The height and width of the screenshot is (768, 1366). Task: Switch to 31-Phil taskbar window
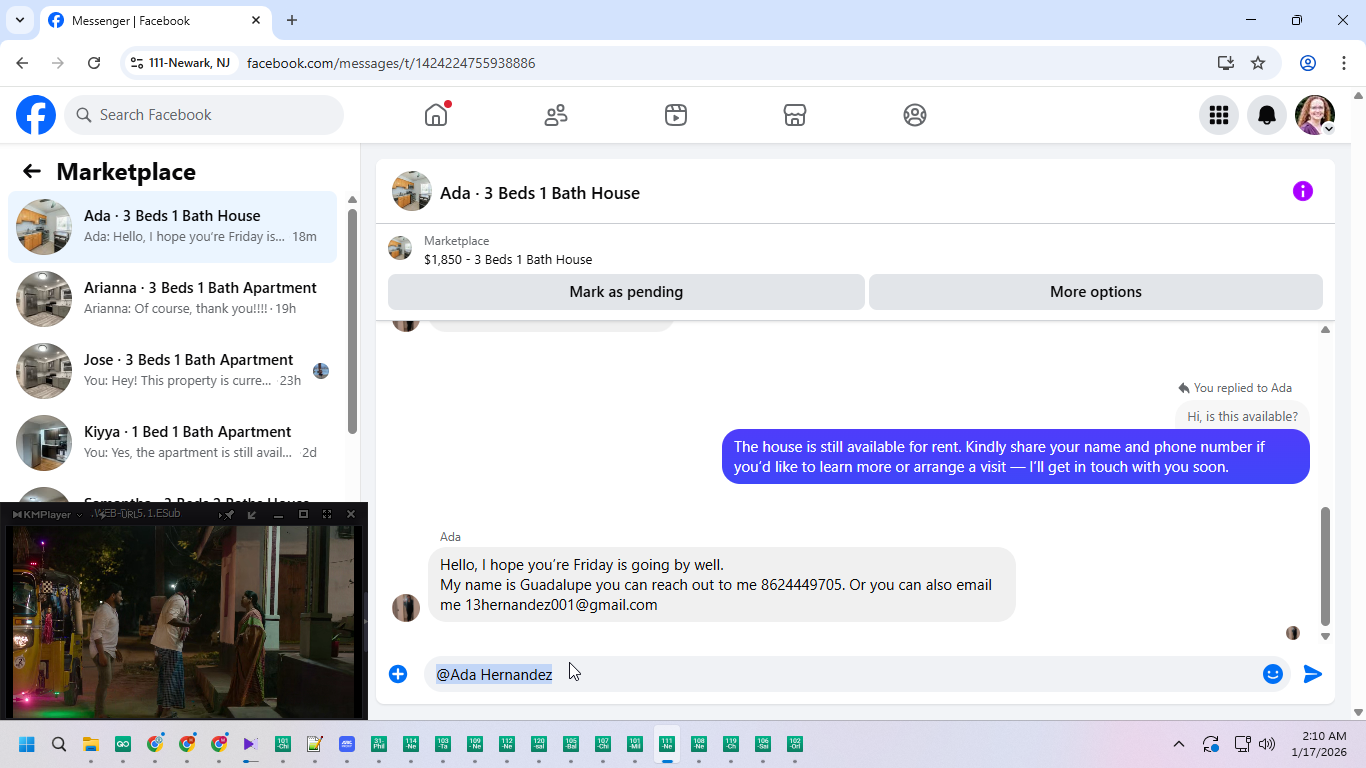pyautogui.click(x=379, y=744)
